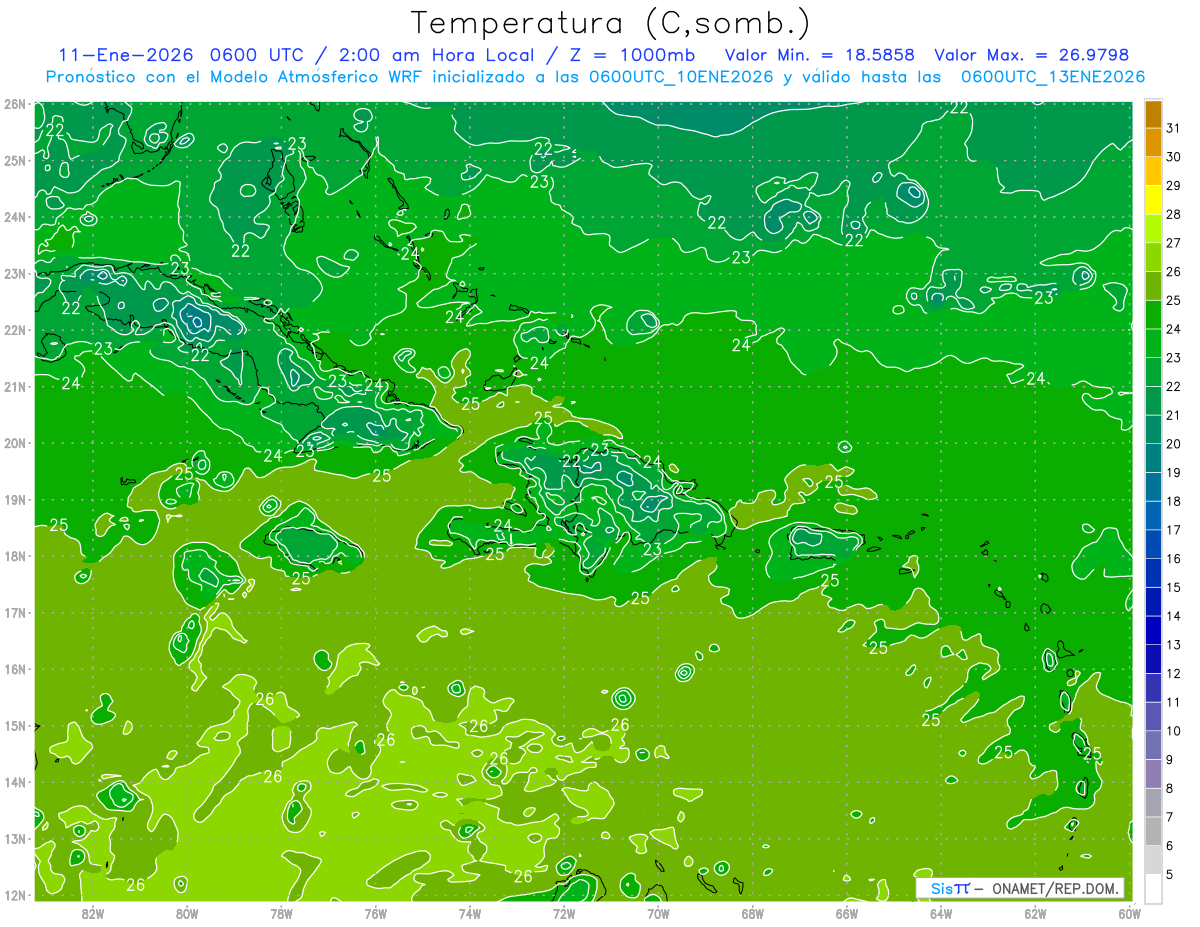Screen dimensions: 1200x927
Task: Click the 21N latitude axis label
Action: tap(14, 386)
